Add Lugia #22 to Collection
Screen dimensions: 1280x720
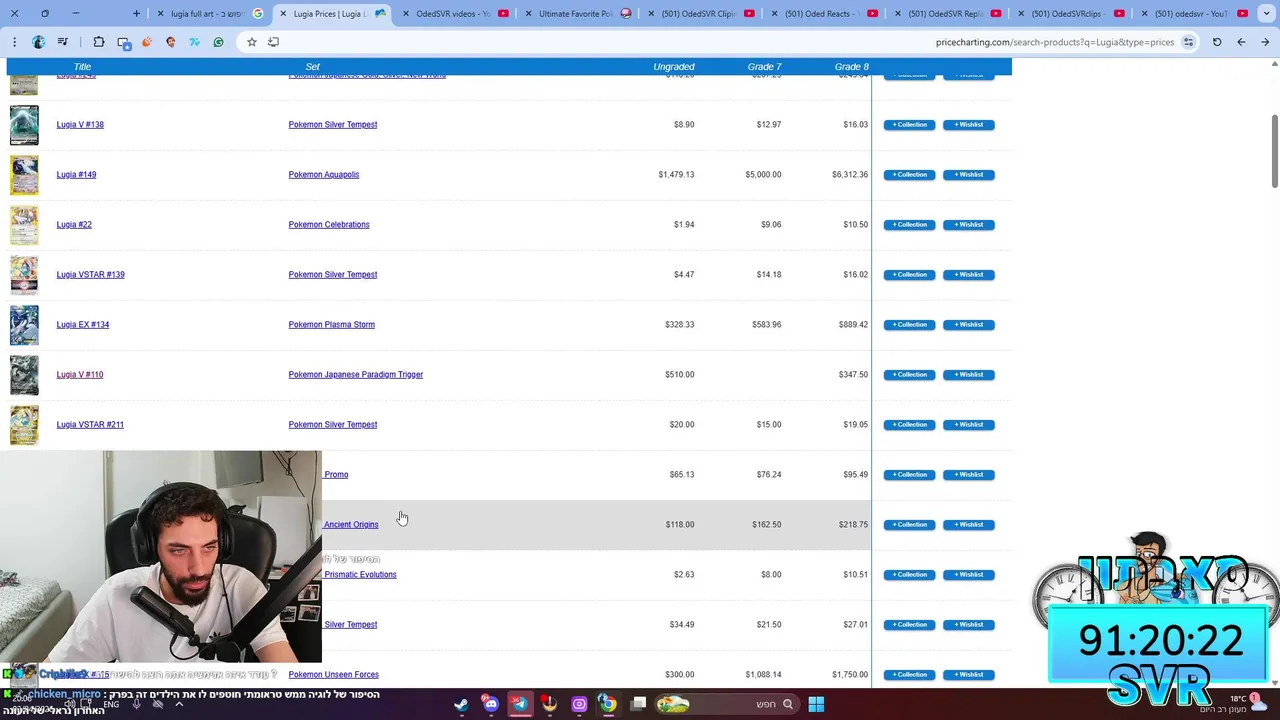[x=909, y=225]
